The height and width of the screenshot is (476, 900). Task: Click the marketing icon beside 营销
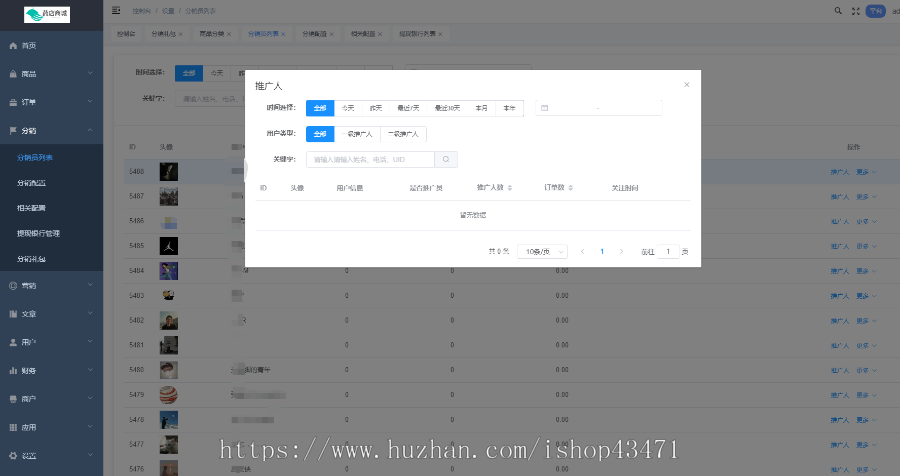[x=13, y=285]
